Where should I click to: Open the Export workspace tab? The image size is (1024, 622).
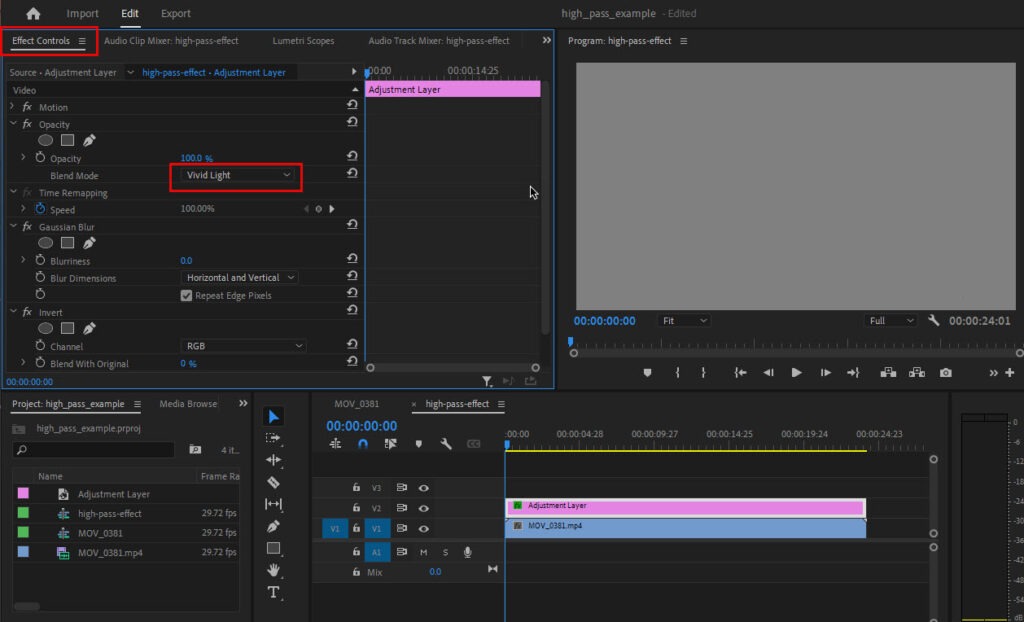[x=175, y=14]
